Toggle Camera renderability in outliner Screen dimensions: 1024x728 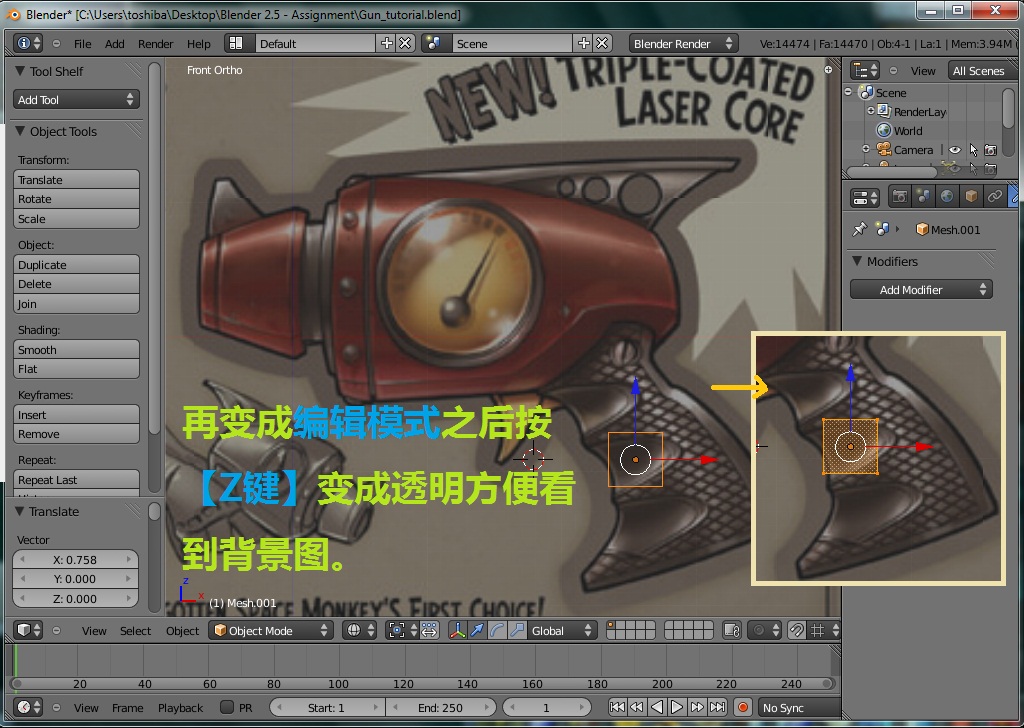coord(990,150)
